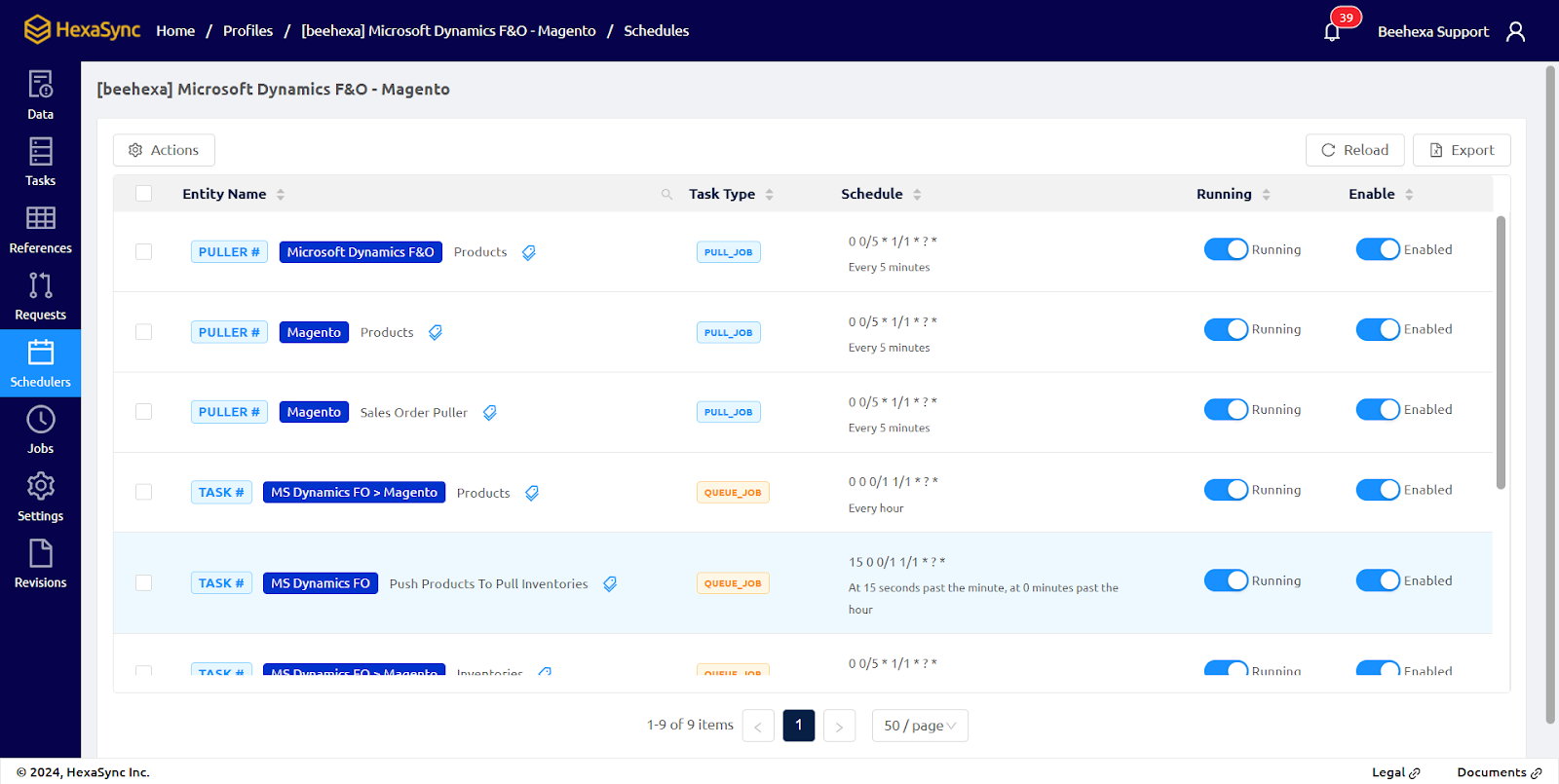
Task: Go to the next page arrow
Action: coord(839,726)
